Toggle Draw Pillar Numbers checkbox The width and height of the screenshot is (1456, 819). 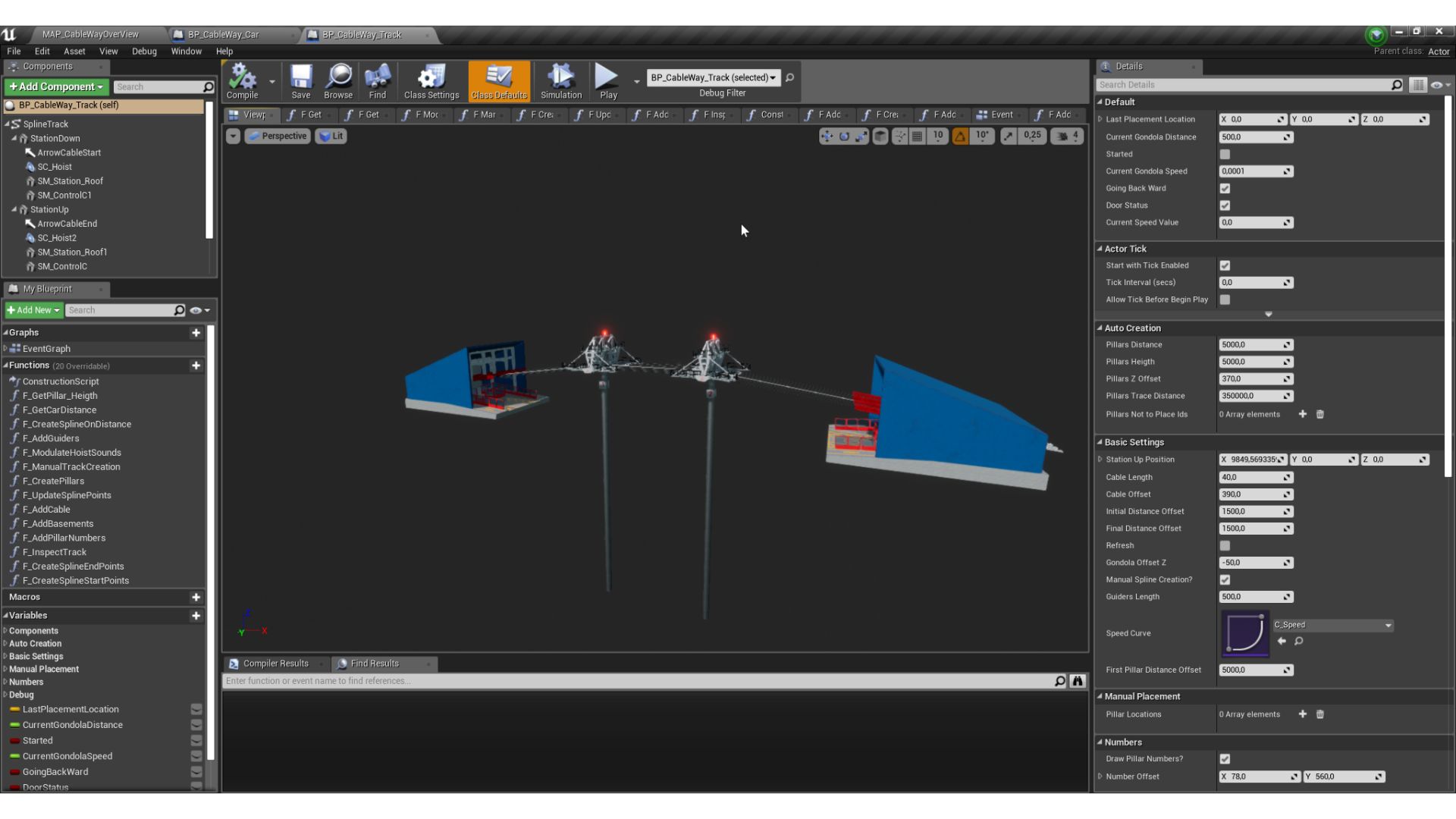(1225, 759)
